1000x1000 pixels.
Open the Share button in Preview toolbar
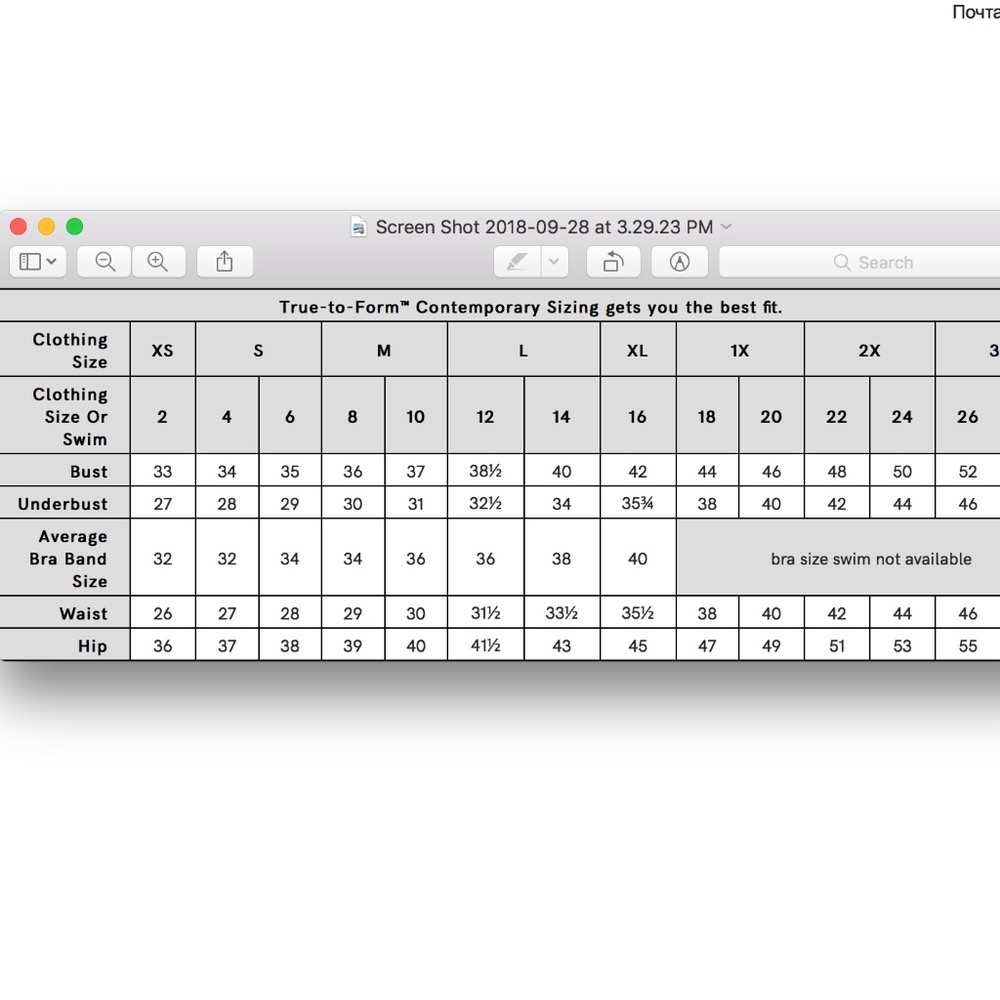[x=224, y=261]
